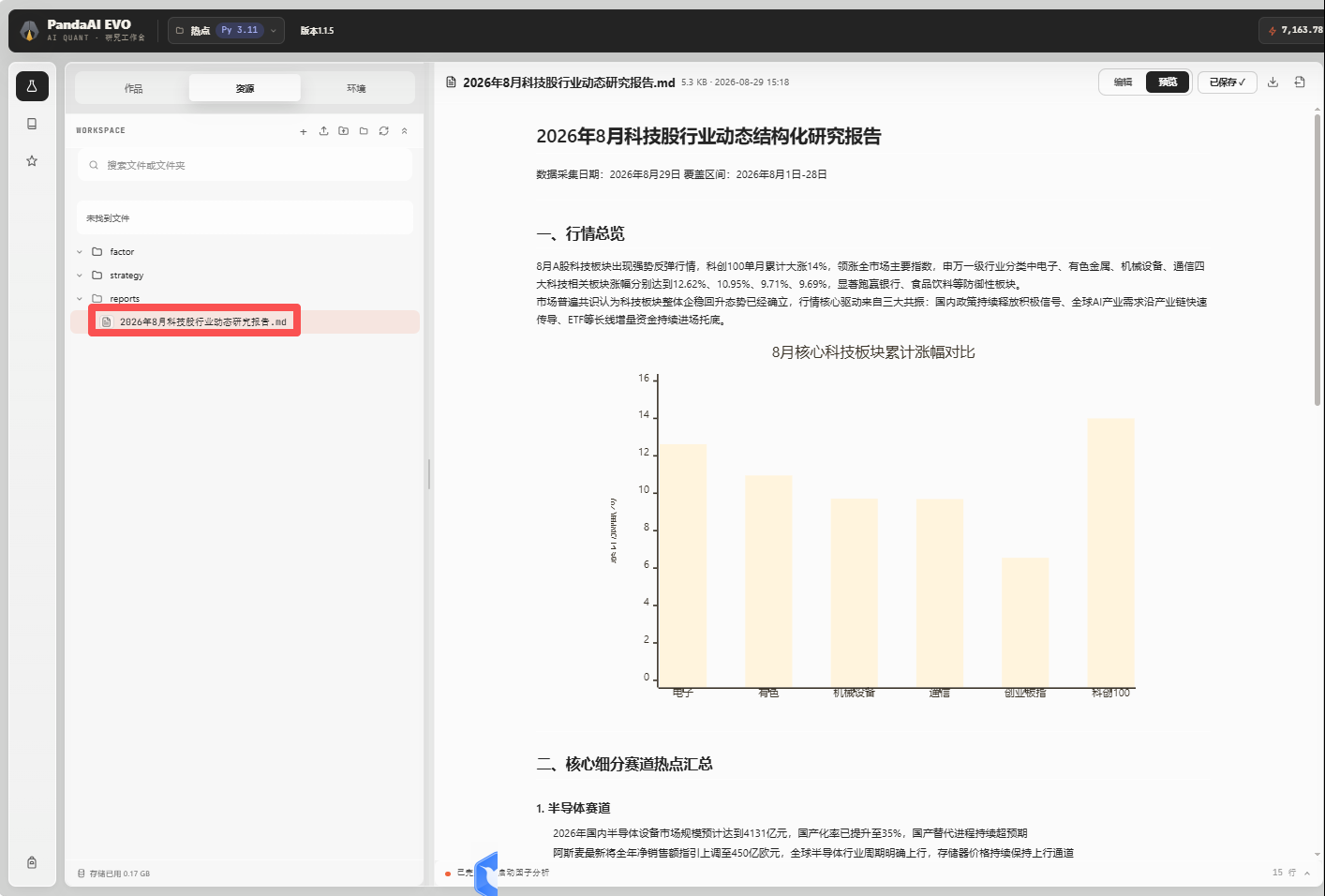Screen dimensions: 1325x896
Task: Click the plus new file icon in WORKSPACE
Action: click(x=304, y=131)
